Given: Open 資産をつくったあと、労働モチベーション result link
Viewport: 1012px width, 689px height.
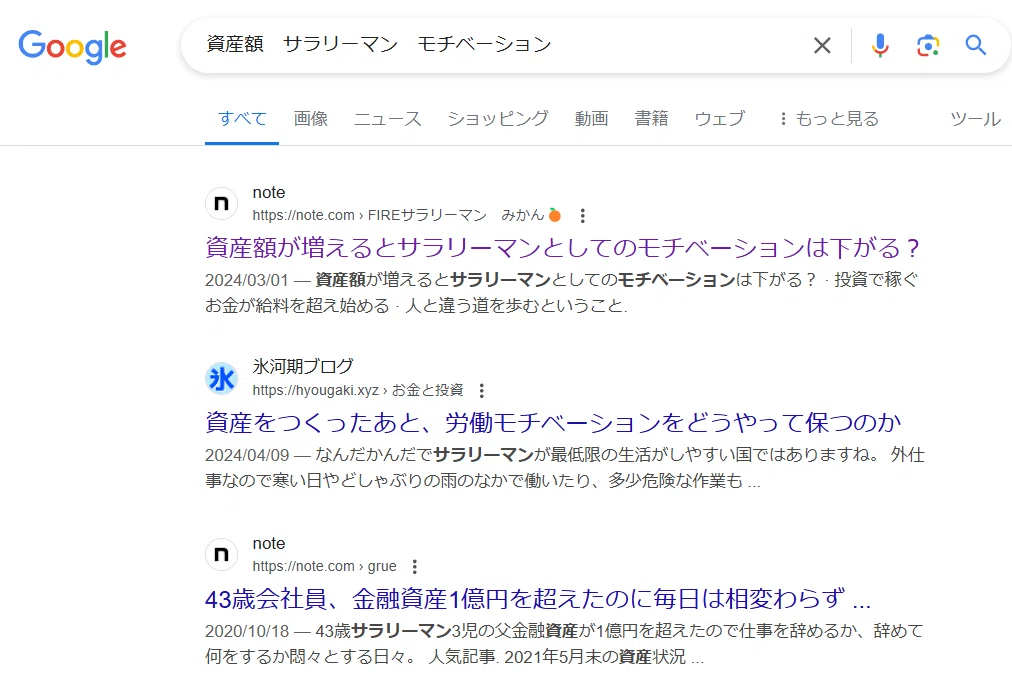Looking at the screenshot, I should pyautogui.click(x=553, y=423).
